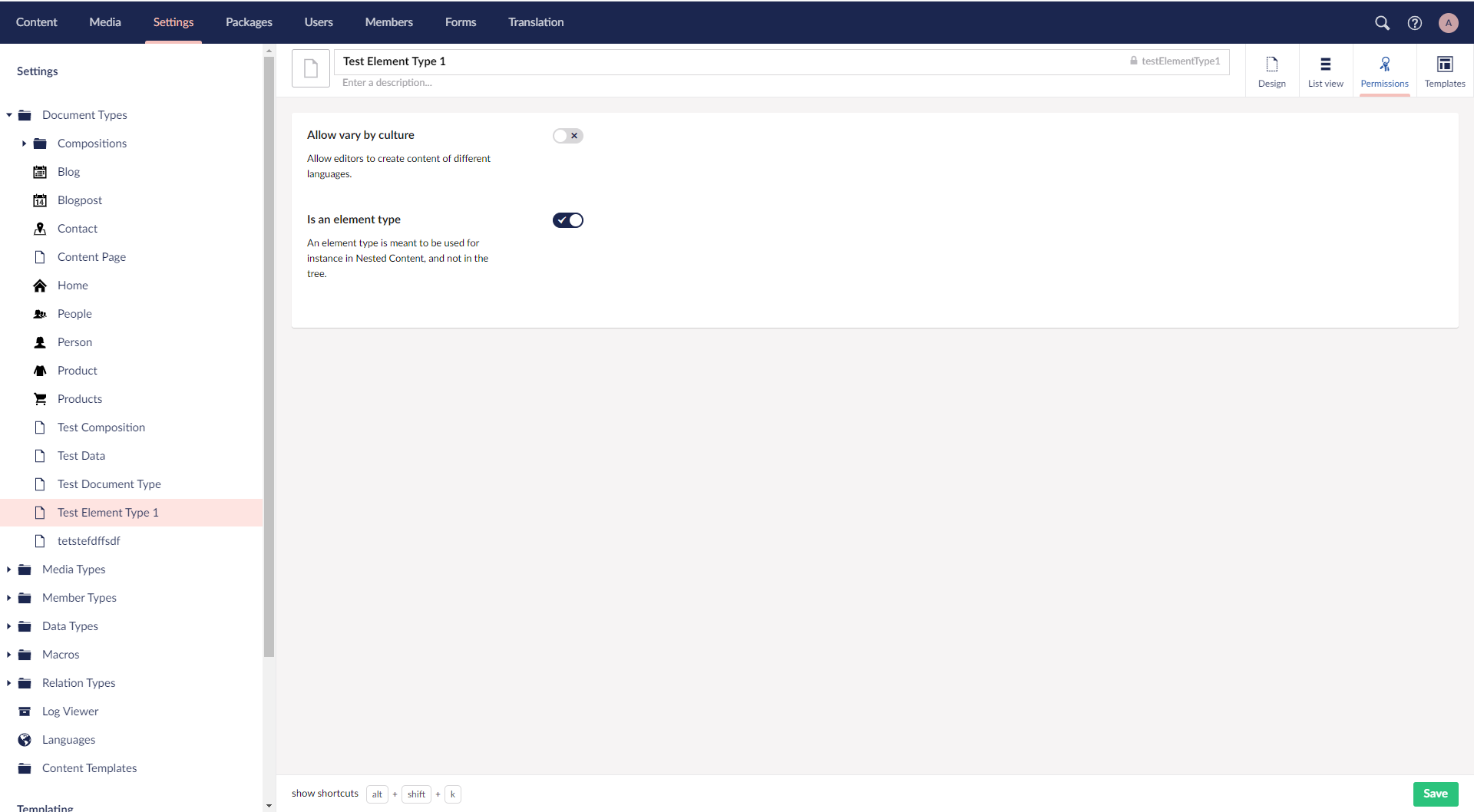Click the Home house icon
Screen dimensions: 1474x812
pos(40,286)
